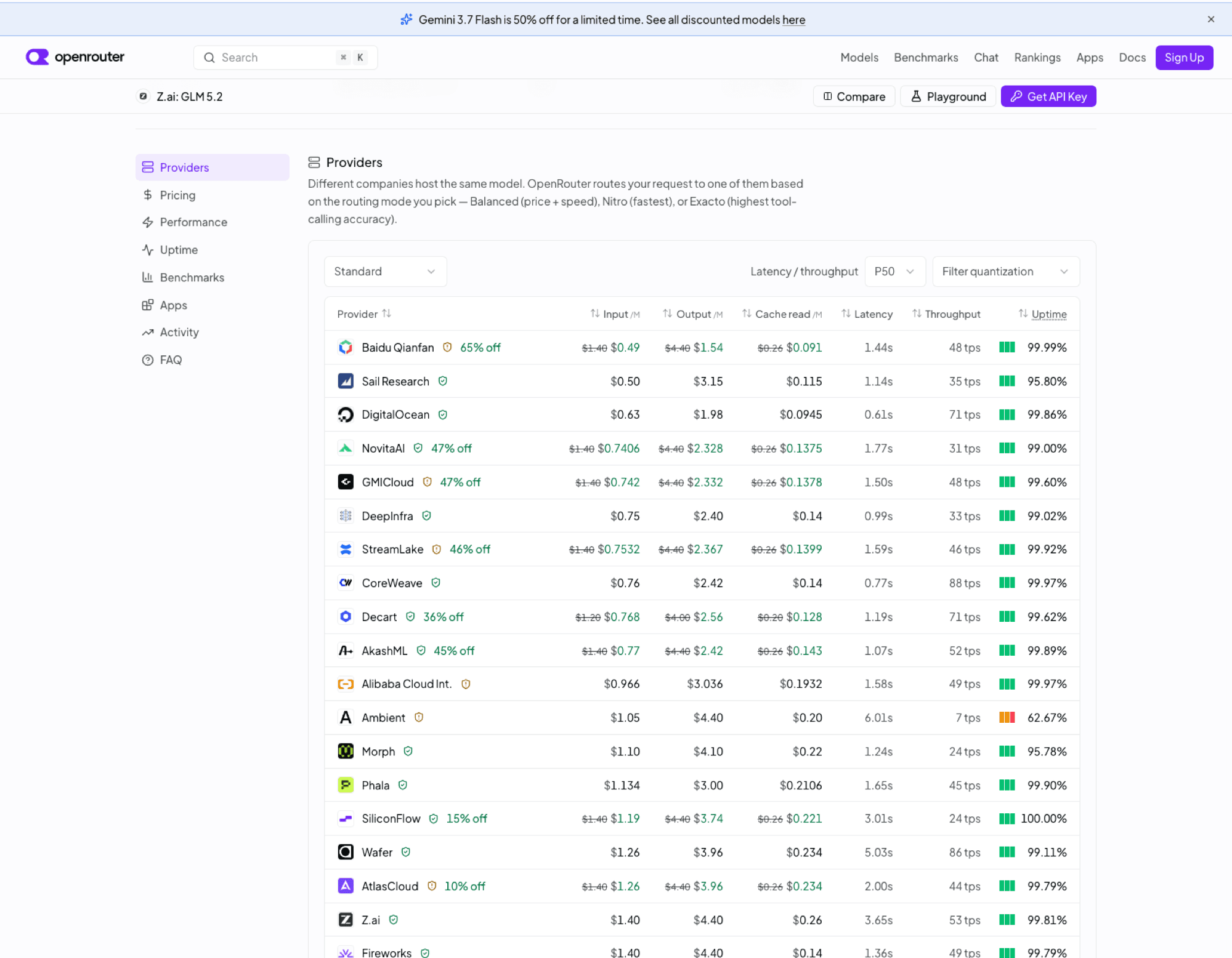Click the Wafer provider logo

pos(346,853)
